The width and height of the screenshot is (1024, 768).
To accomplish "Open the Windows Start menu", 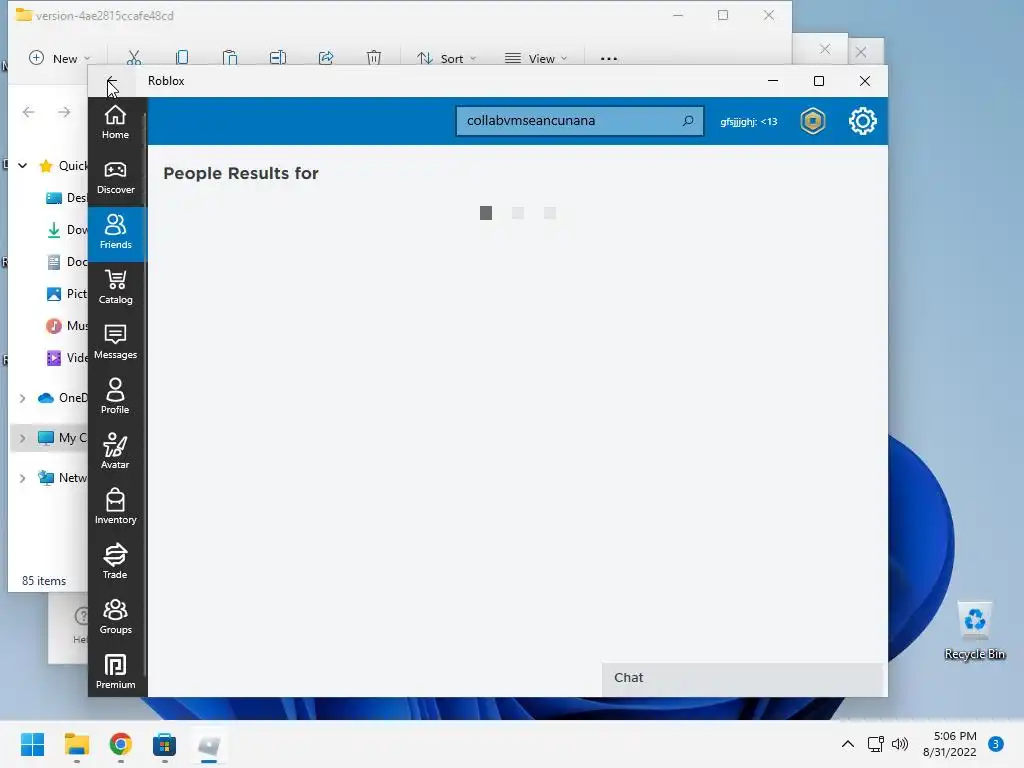I will pyautogui.click(x=32, y=744).
